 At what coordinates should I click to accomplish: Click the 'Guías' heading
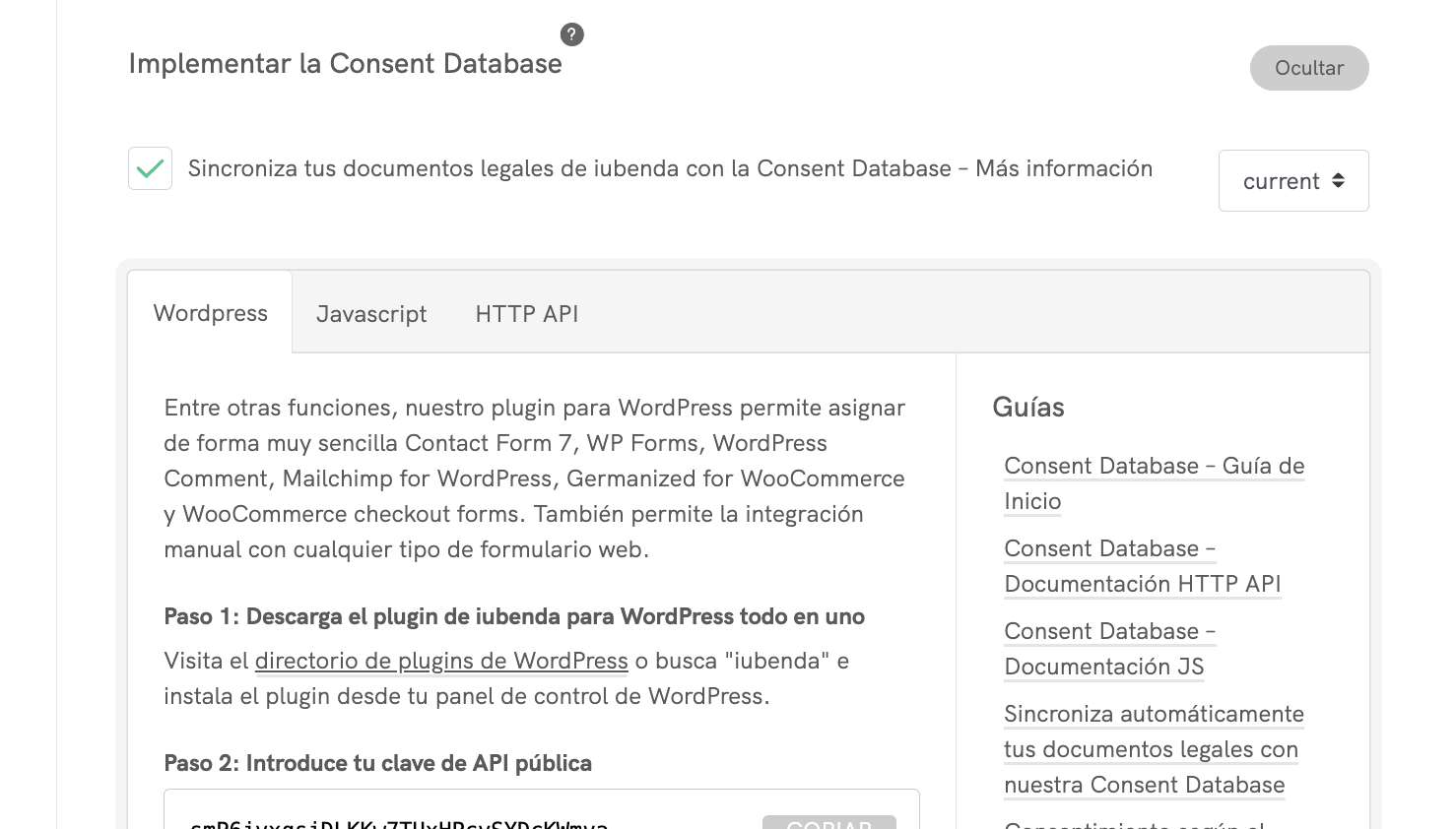click(x=1028, y=408)
